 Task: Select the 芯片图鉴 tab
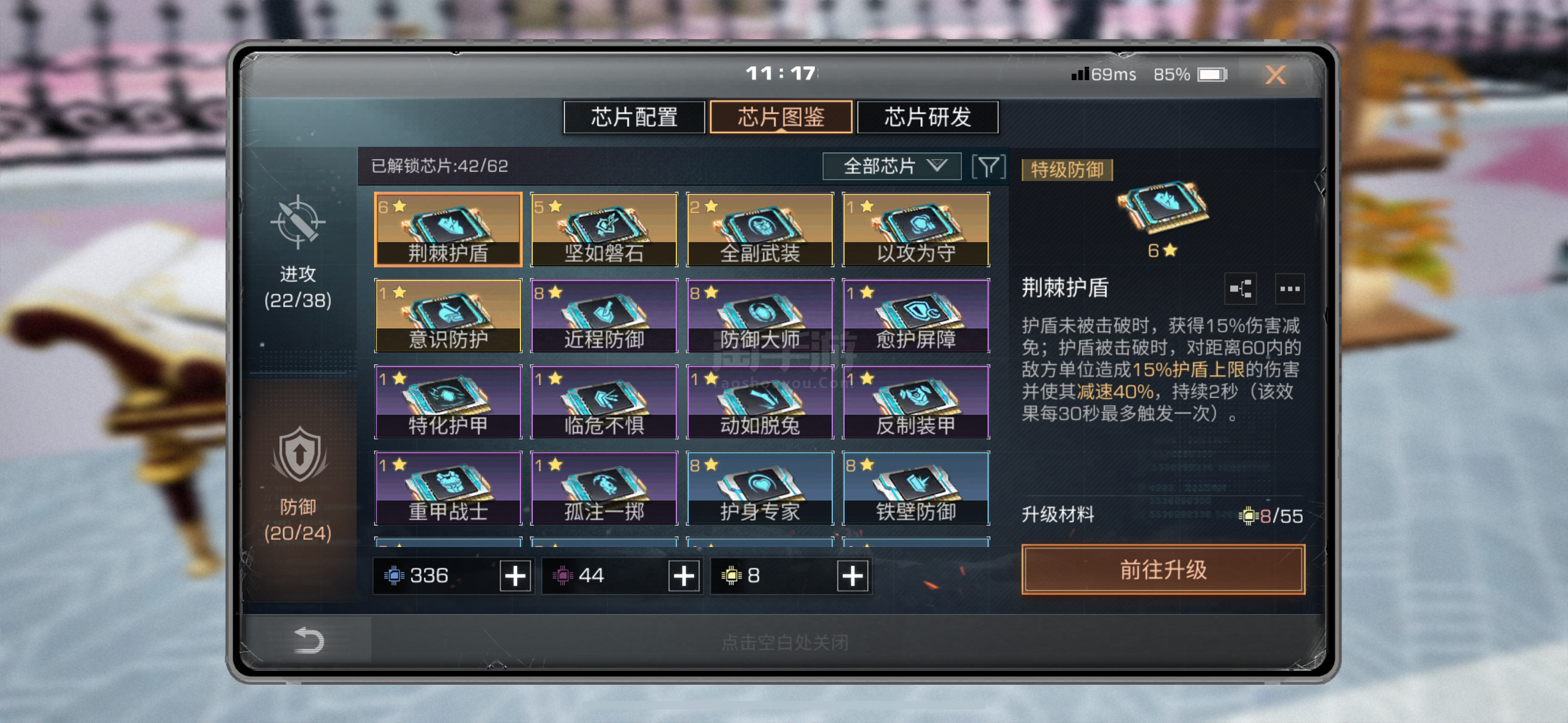pyautogui.click(x=781, y=117)
